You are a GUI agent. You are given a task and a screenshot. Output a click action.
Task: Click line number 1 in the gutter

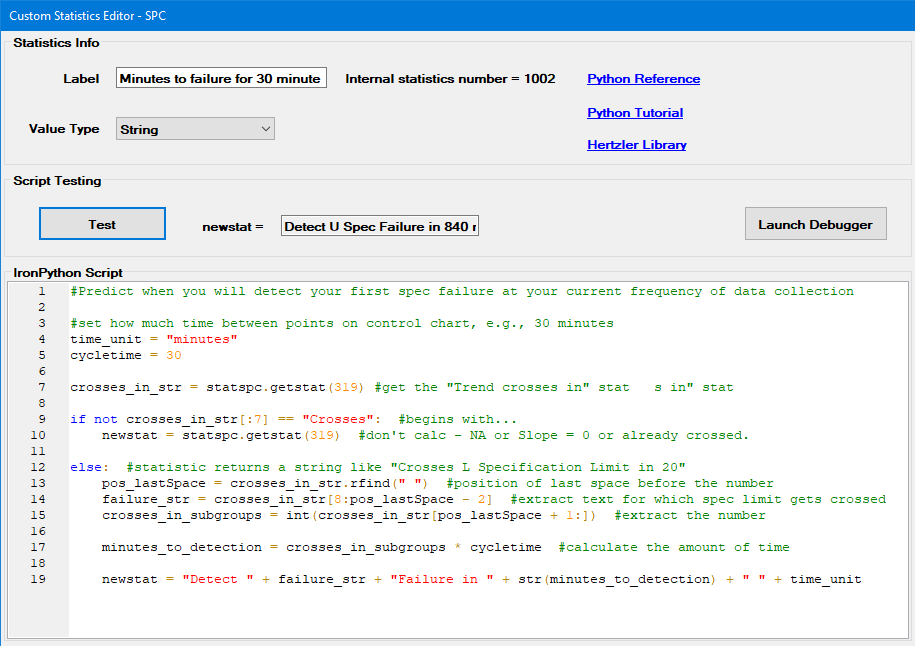point(41,292)
